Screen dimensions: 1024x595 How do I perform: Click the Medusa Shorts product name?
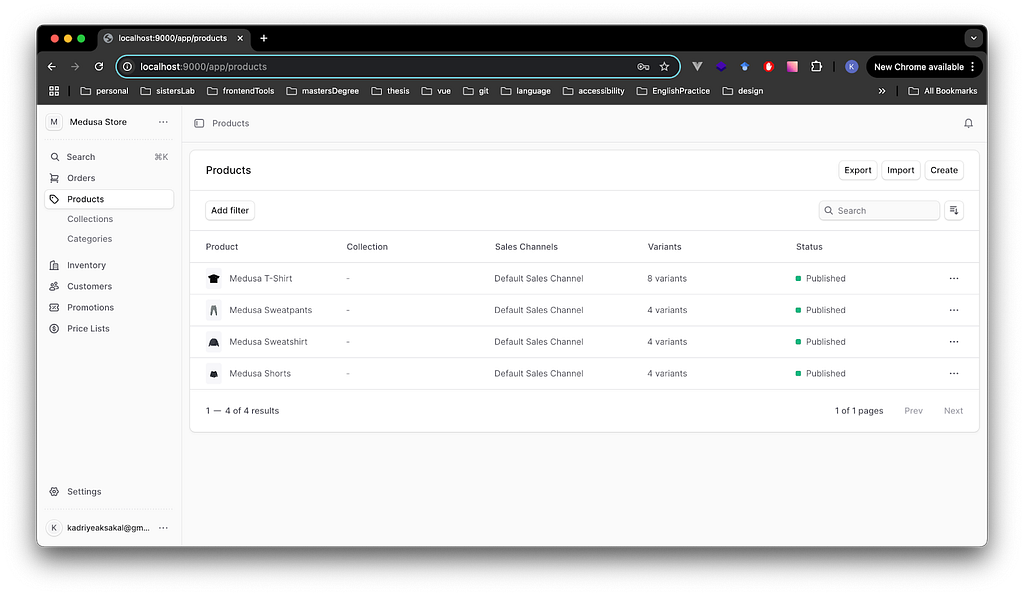click(x=260, y=374)
